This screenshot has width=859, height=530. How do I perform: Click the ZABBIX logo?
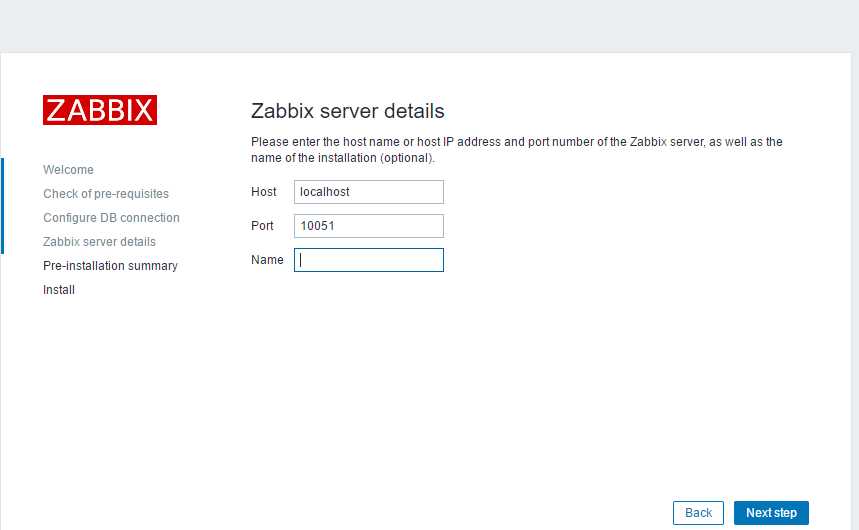pyautogui.click(x=100, y=110)
